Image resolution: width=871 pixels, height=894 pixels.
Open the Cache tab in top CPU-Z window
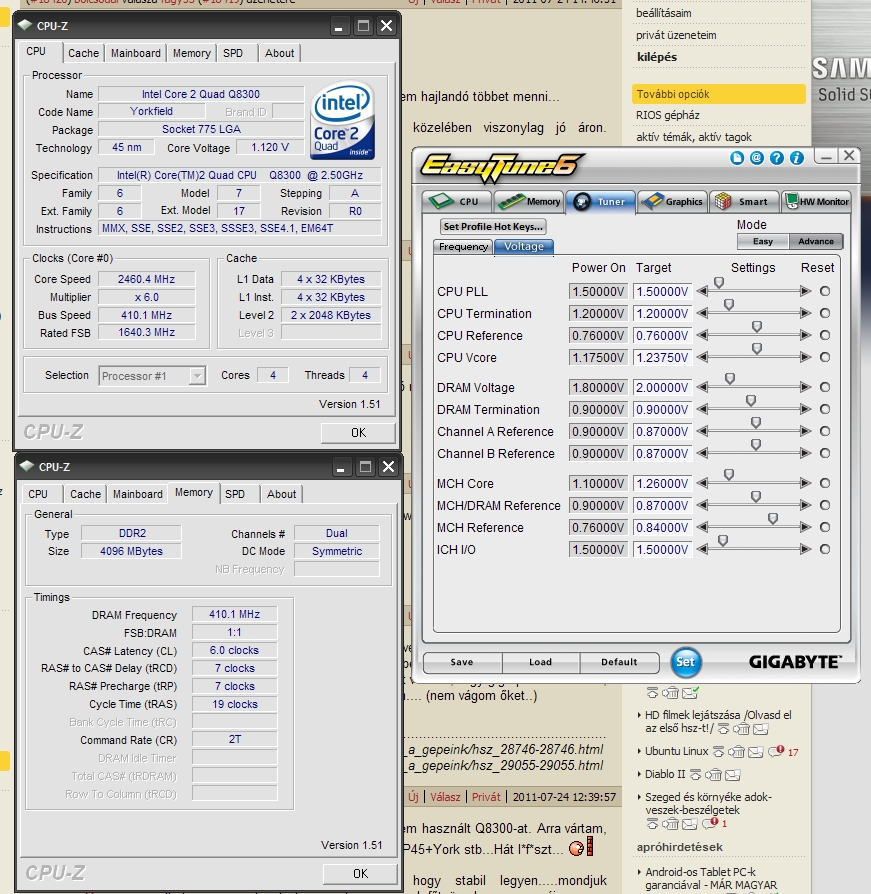83,53
